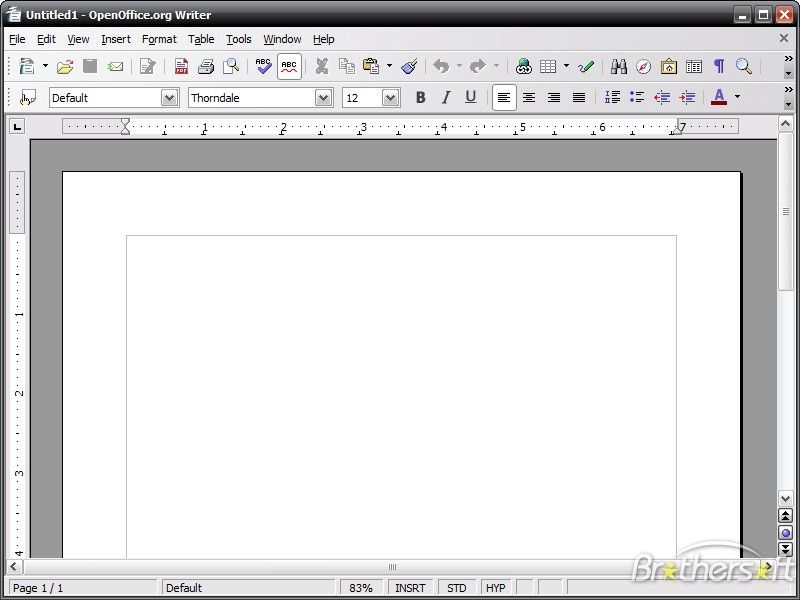Viewport: 800px width, 600px height.
Task: Expand the Thorndale font name dropdown
Action: coord(323,97)
